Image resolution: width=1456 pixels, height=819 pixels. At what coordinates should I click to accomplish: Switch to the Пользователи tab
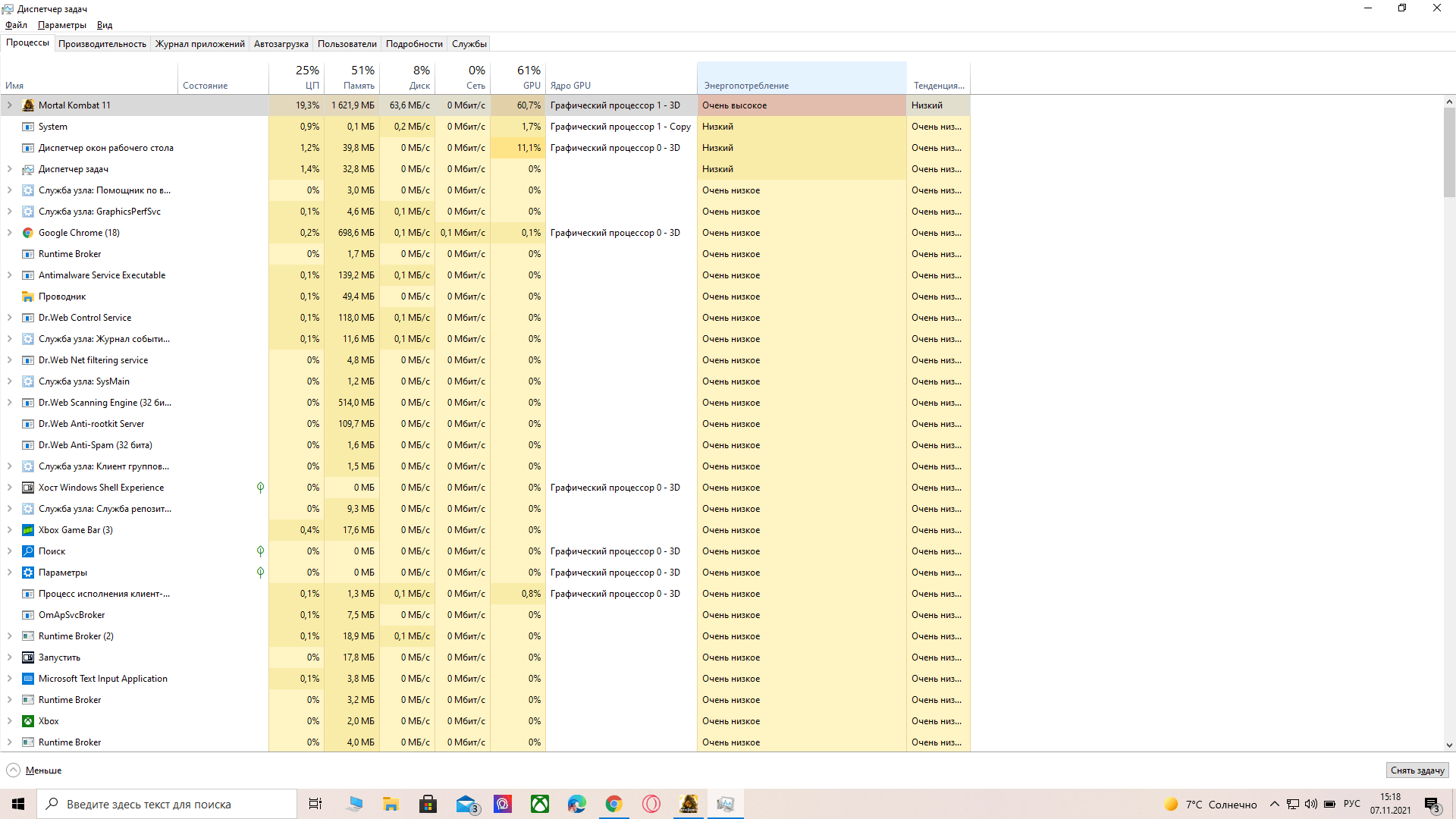[347, 44]
